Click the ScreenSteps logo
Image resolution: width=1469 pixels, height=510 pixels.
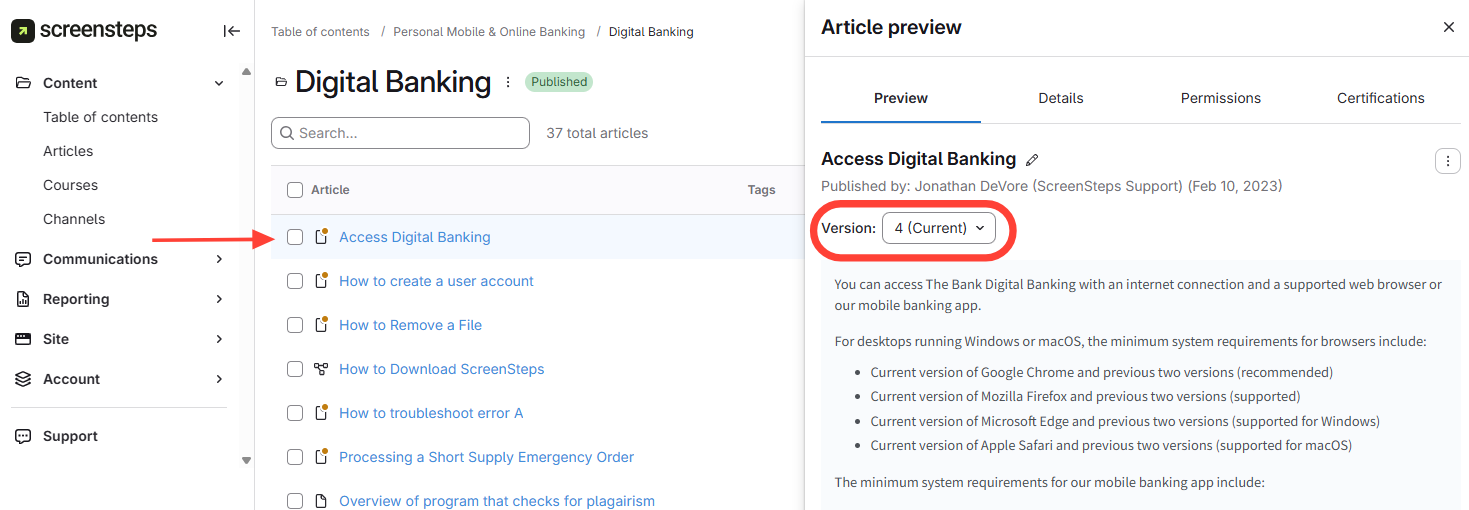pos(84,31)
